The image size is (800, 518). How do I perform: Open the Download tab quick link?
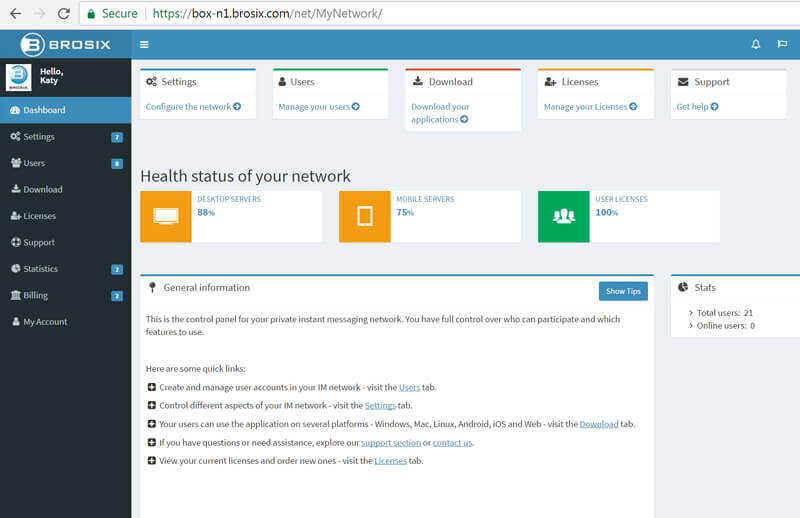(x=599, y=424)
